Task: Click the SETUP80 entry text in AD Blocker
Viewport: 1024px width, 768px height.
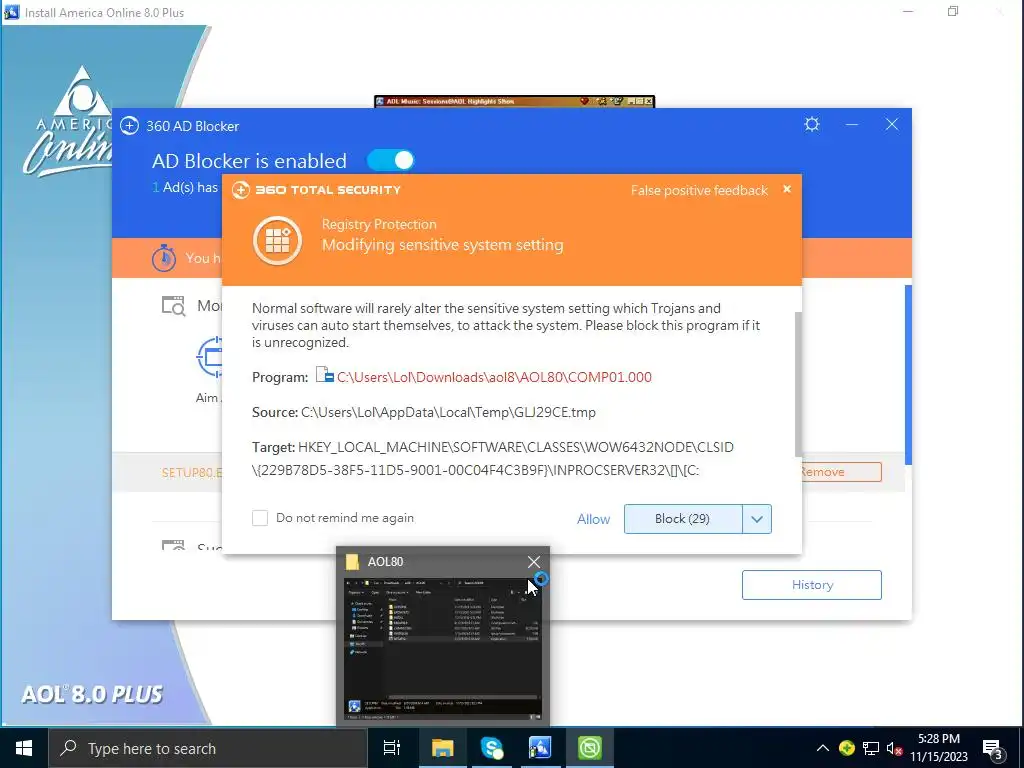Action: coord(191,472)
